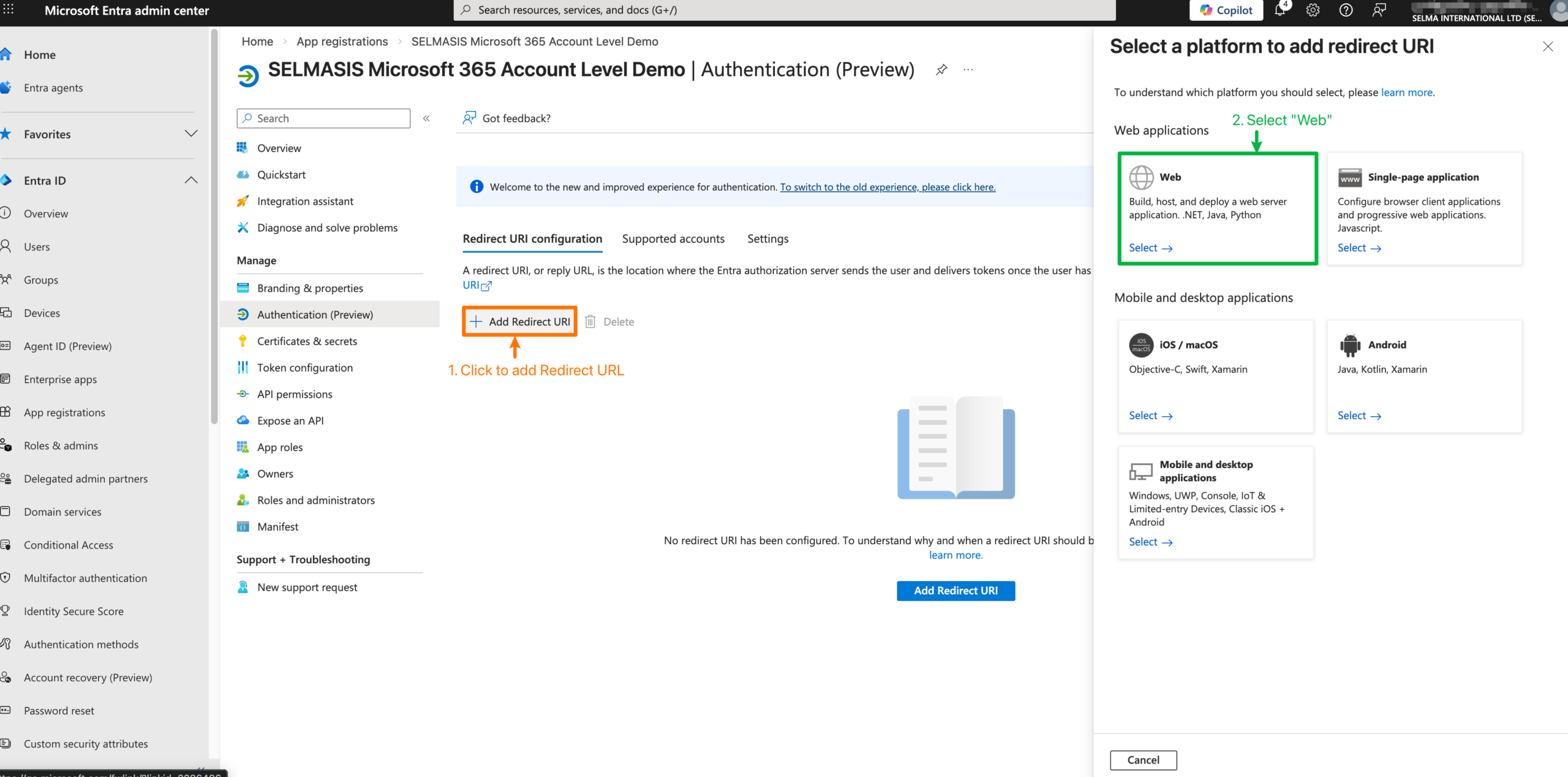Expand the Favorites section
Image resolution: width=1568 pixels, height=777 pixels.
tap(191, 134)
